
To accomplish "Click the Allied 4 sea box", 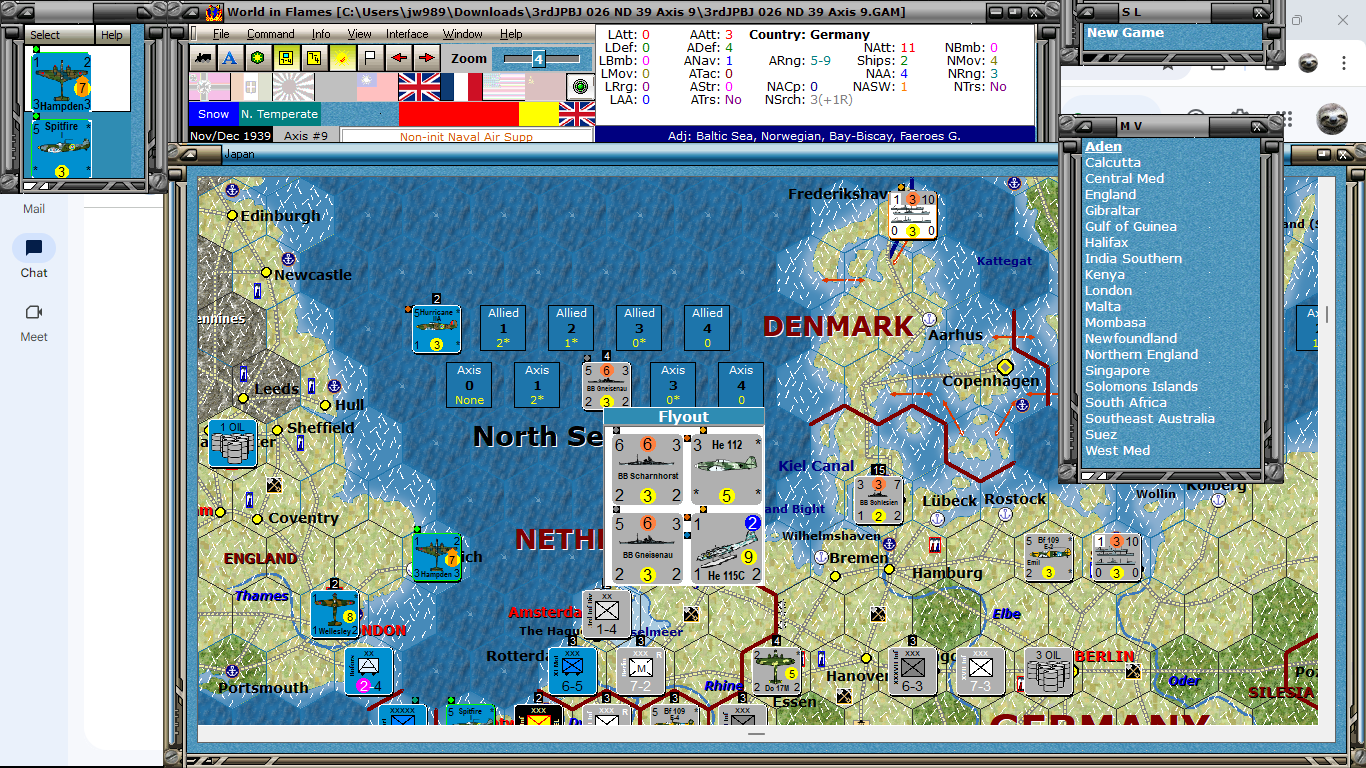I will (708, 328).
